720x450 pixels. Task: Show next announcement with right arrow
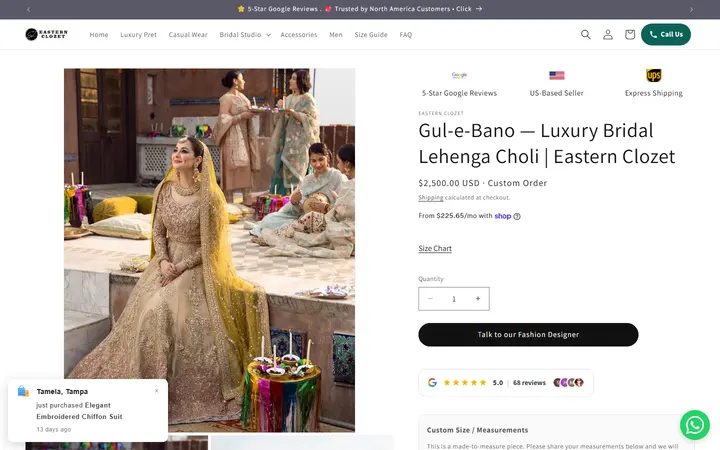691,9
